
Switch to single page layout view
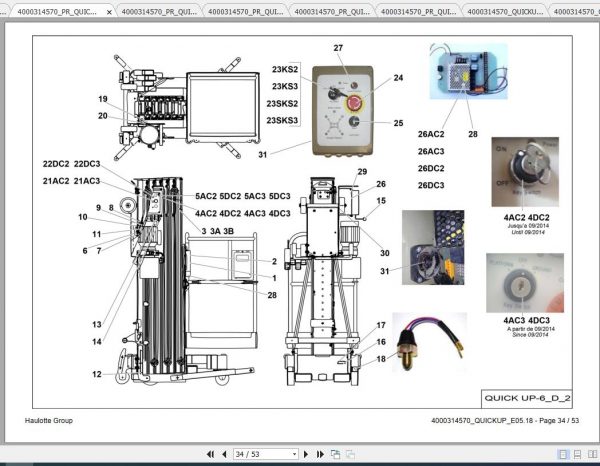point(563,454)
